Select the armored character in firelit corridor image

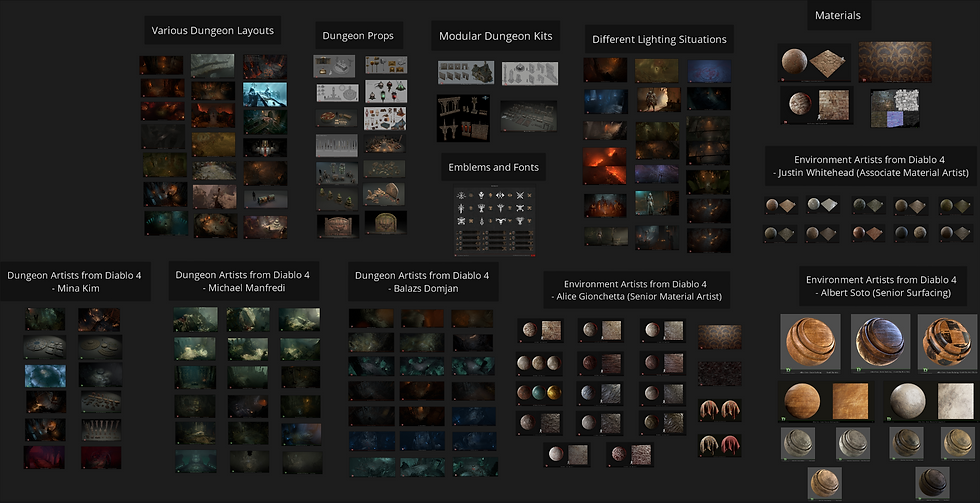coord(658,99)
